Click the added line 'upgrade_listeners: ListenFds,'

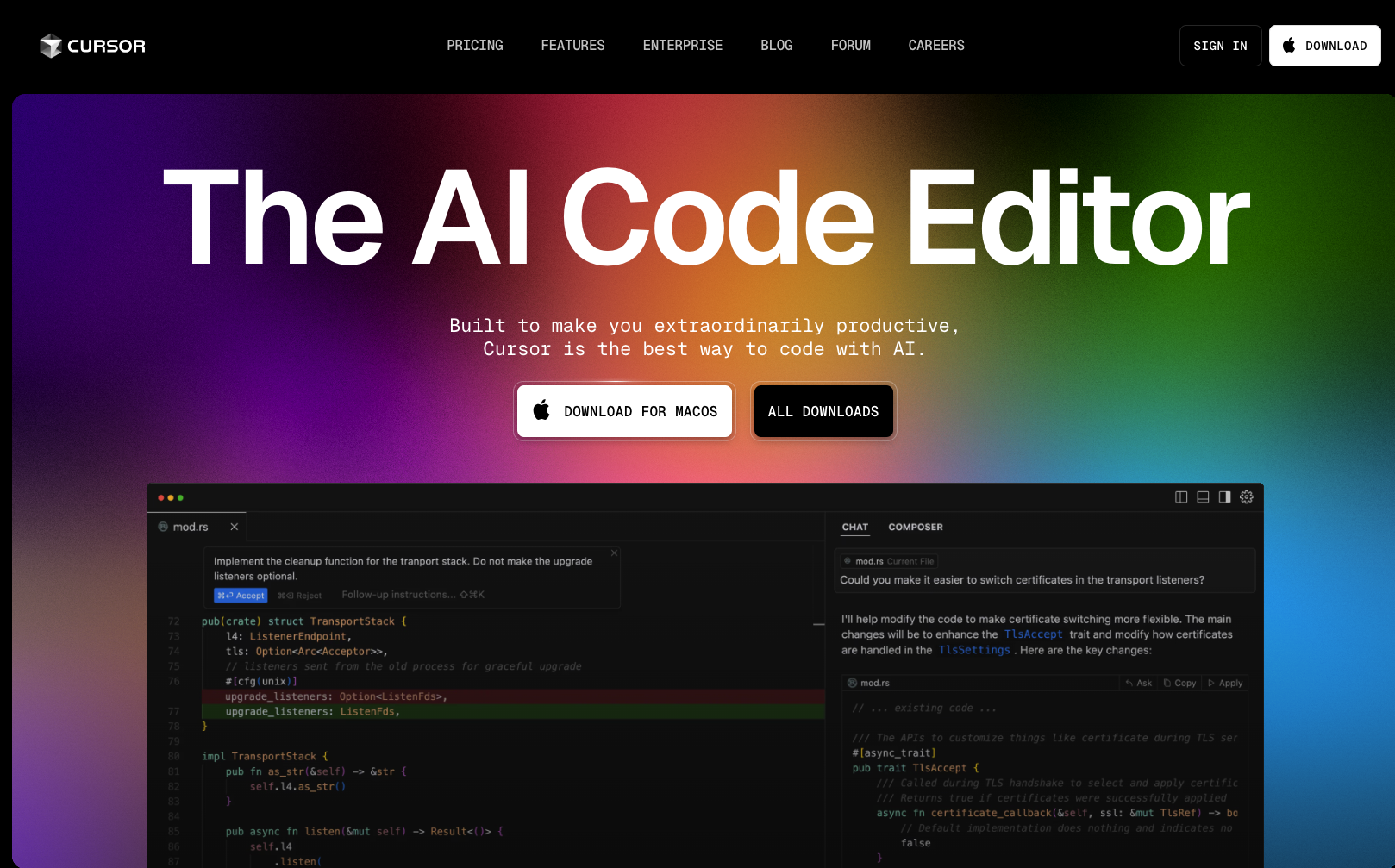pyautogui.click(x=513, y=712)
